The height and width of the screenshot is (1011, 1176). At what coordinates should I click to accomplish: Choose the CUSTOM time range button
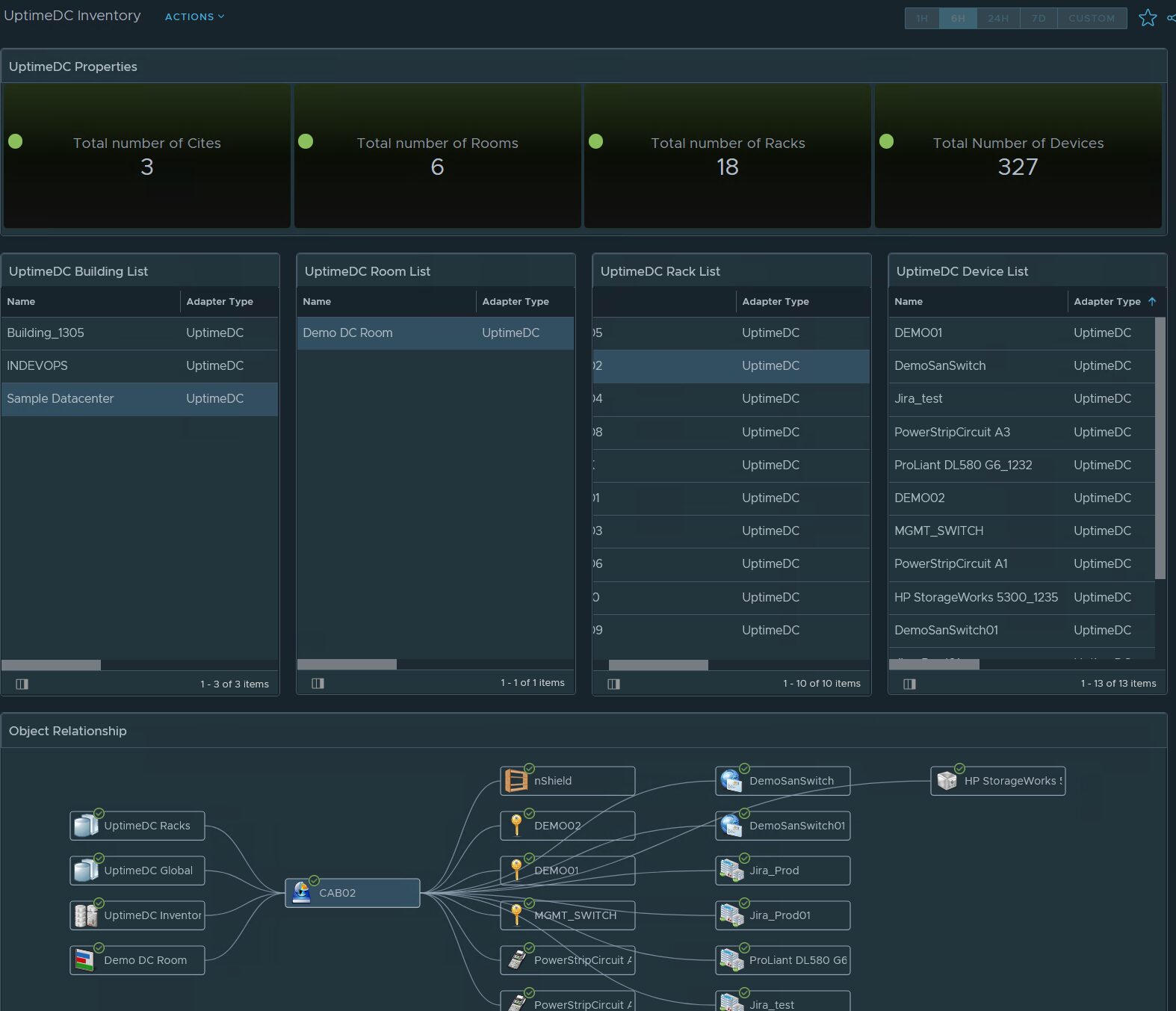(x=1091, y=18)
